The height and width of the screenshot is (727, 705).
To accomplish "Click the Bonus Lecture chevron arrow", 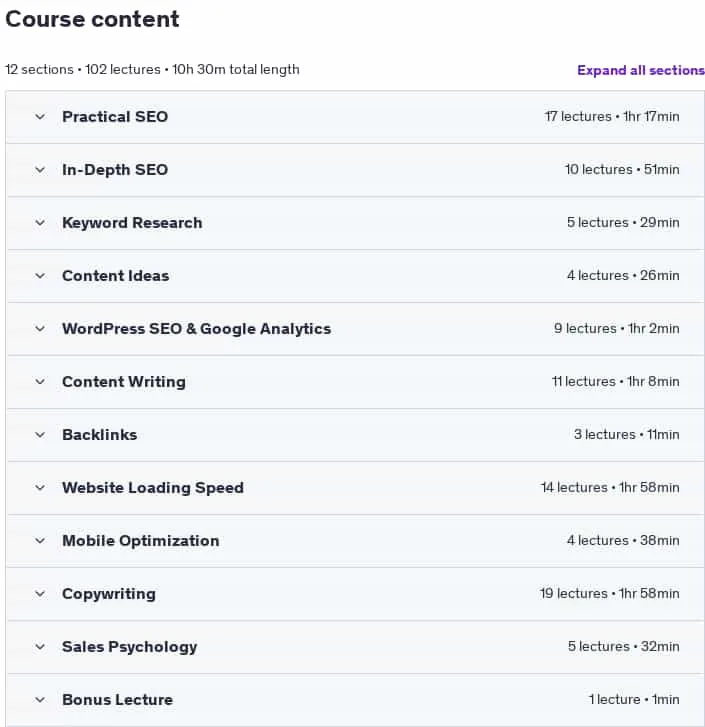I will [x=40, y=700].
